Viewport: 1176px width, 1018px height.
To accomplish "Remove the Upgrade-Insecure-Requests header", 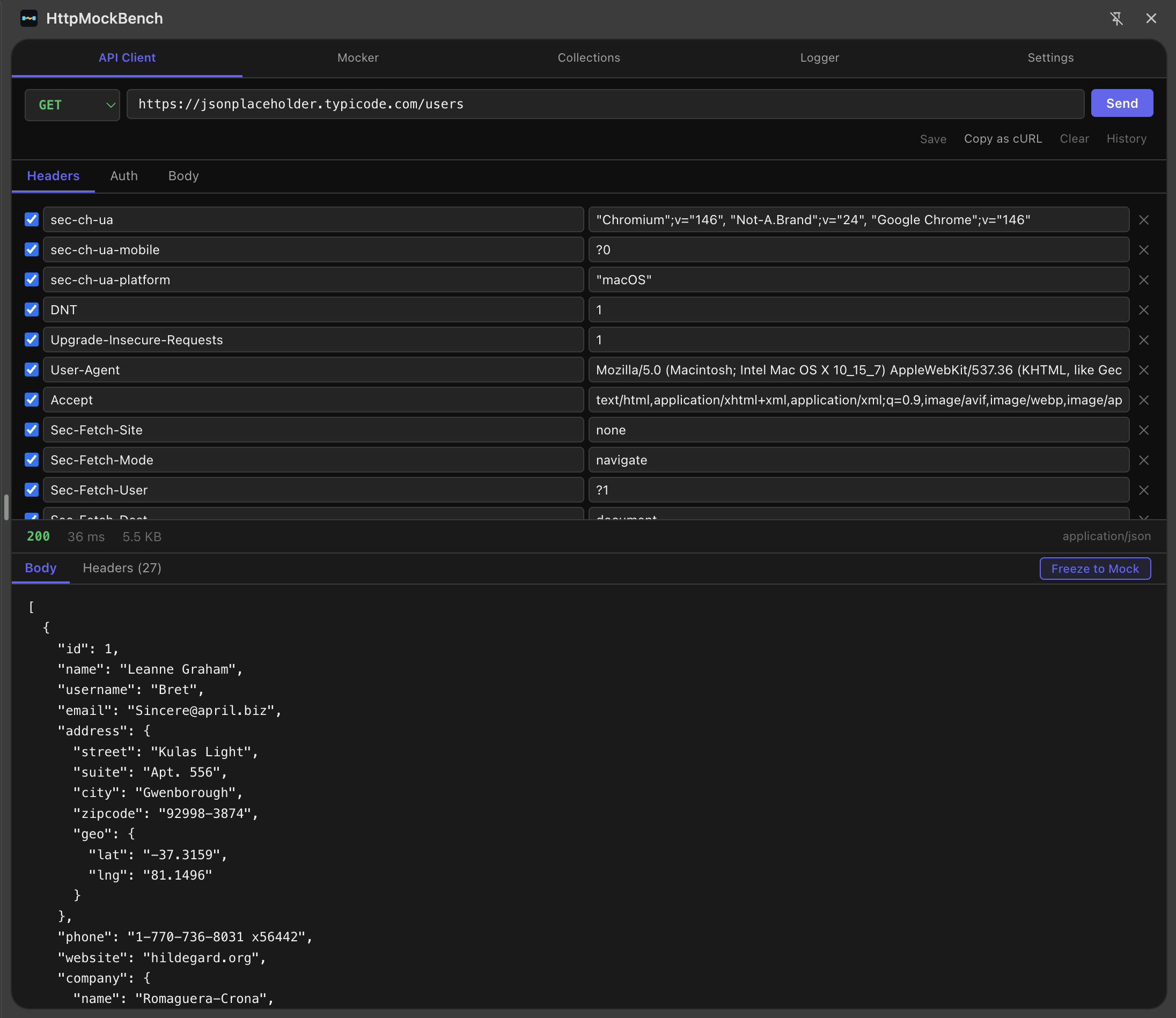I will (1144, 340).
